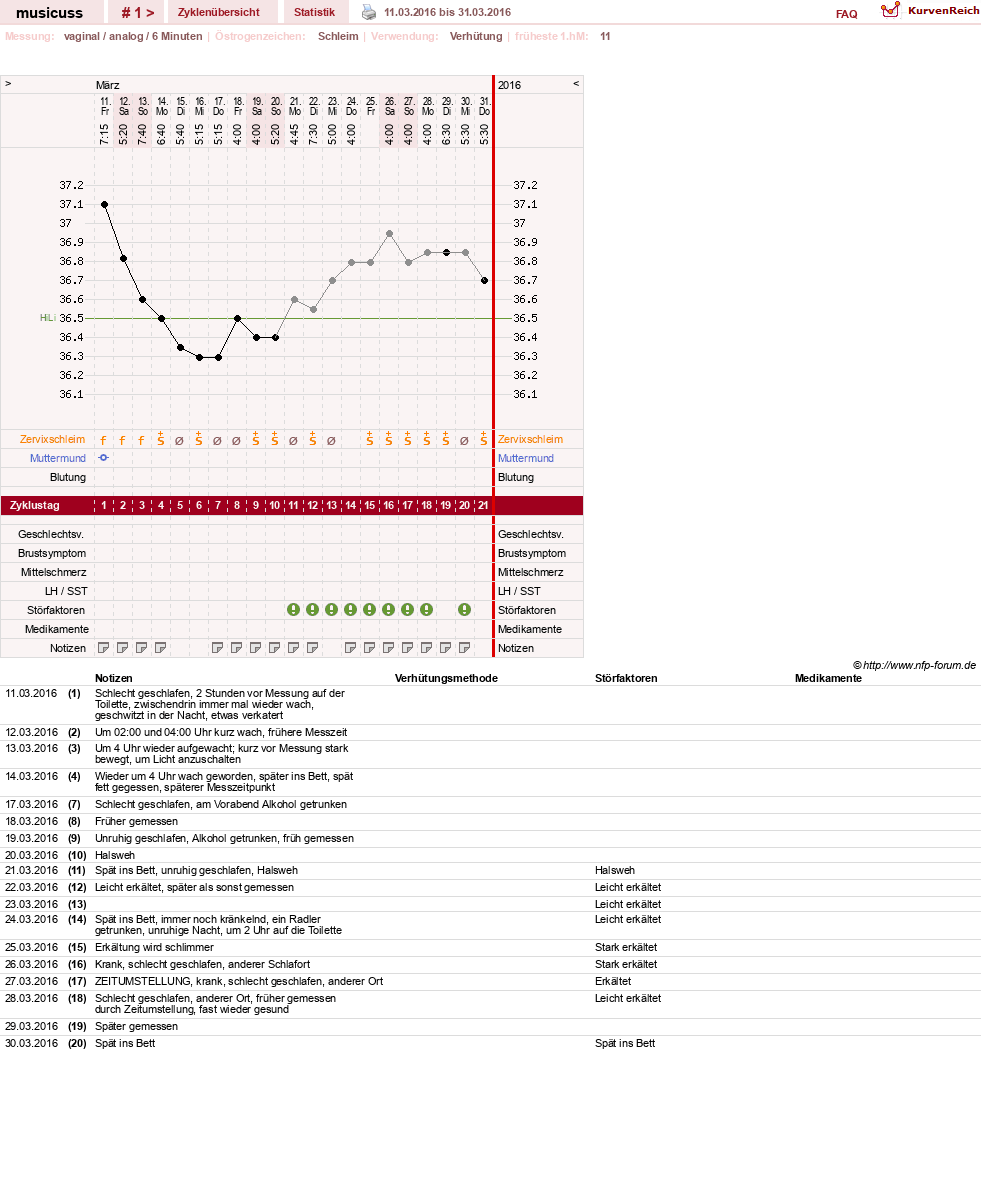Screen dimensions: 981x1202
Task: Open the note icon for cycle day 3
Action: pyautogui.click(x=142, y=648)
